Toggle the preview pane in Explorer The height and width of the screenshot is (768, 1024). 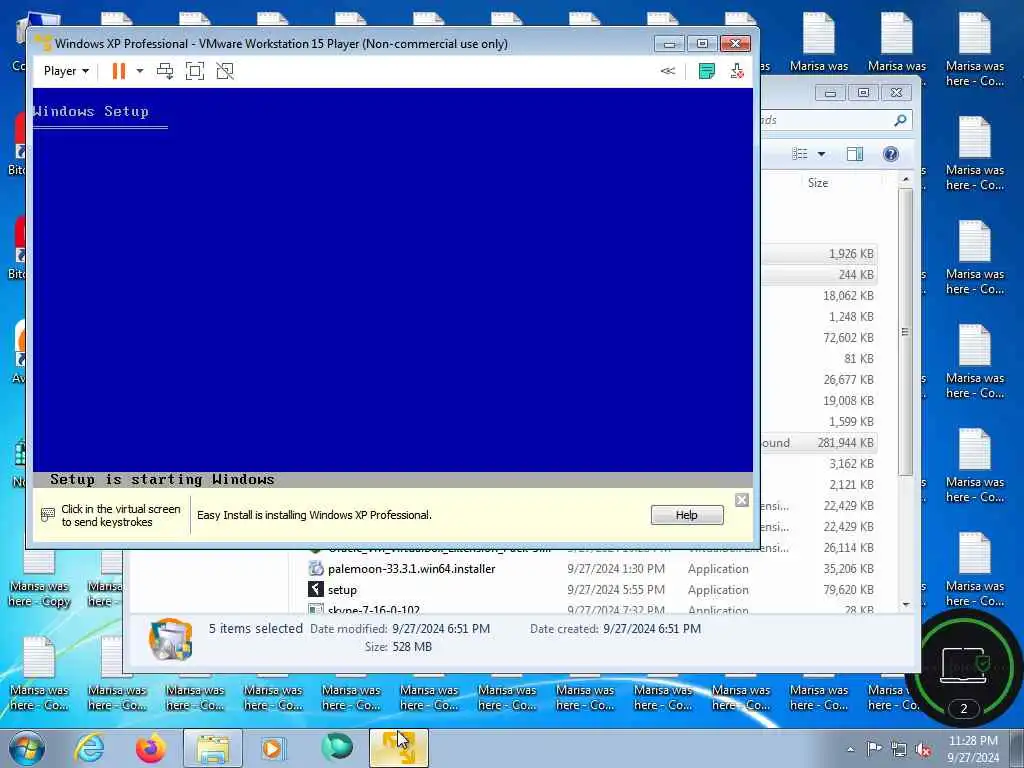tap(855, 154)
